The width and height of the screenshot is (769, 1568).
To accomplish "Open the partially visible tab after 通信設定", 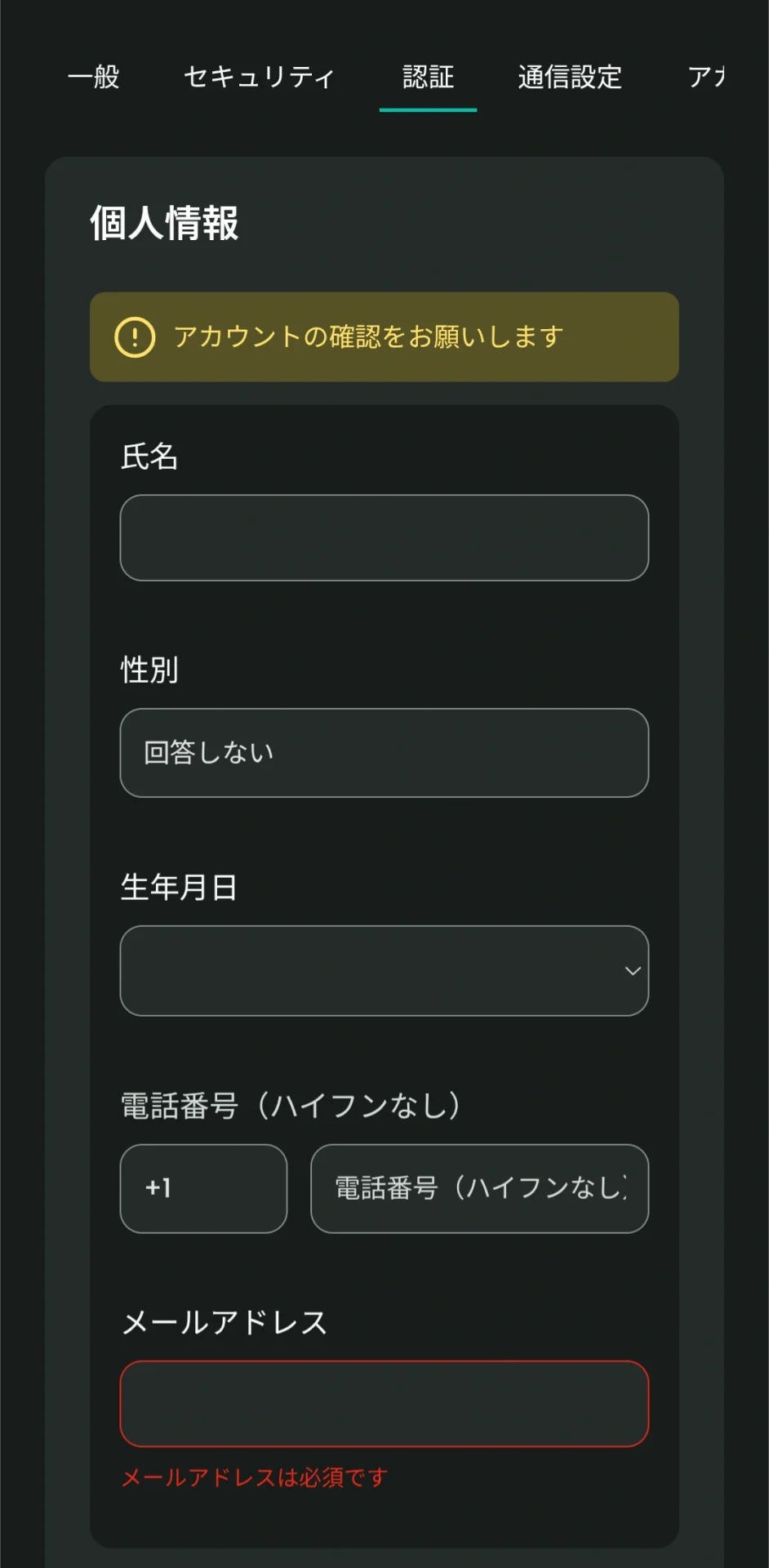I will [706, 78].
